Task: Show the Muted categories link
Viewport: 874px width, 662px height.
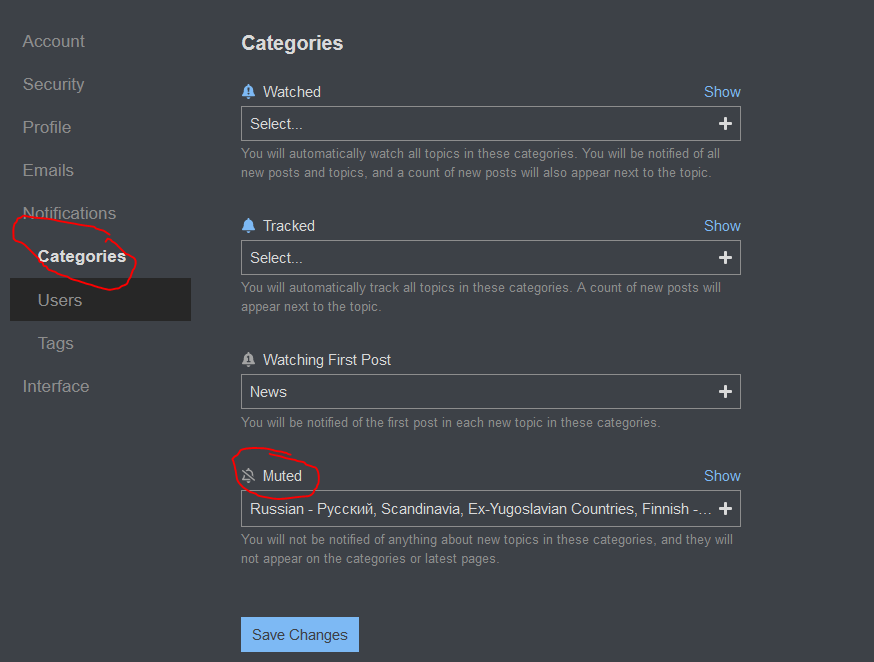Action: 722,476
